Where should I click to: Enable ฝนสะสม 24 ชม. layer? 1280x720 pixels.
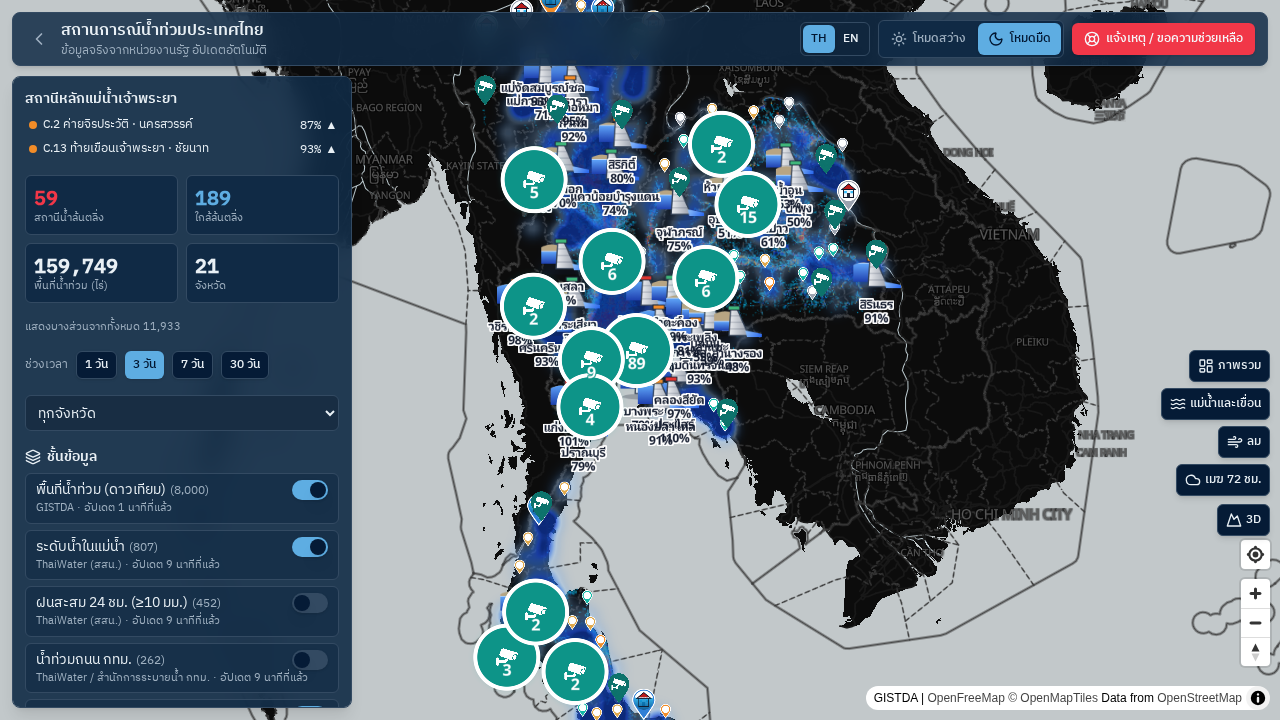coord(310,603)
